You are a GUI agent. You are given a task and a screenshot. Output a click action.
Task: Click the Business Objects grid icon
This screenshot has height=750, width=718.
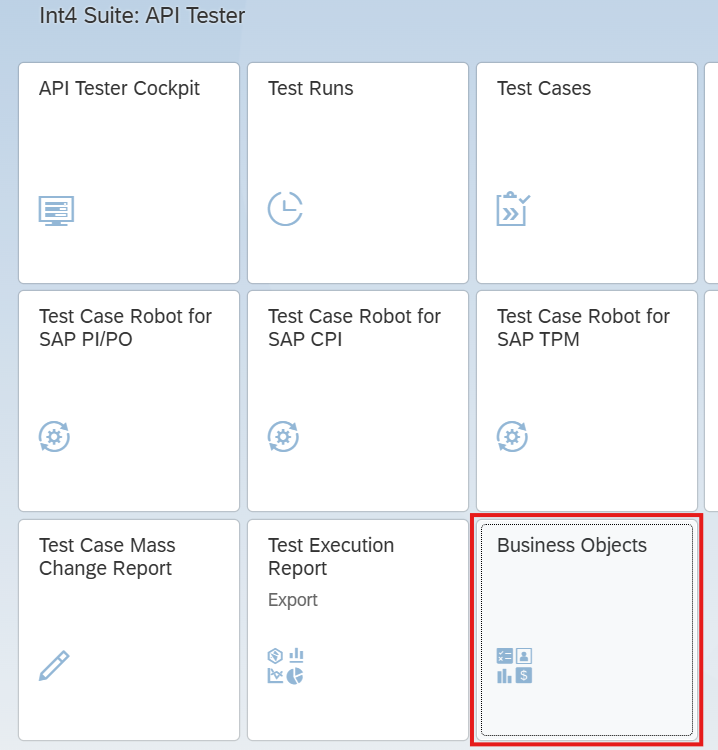[x=514, y=666]
